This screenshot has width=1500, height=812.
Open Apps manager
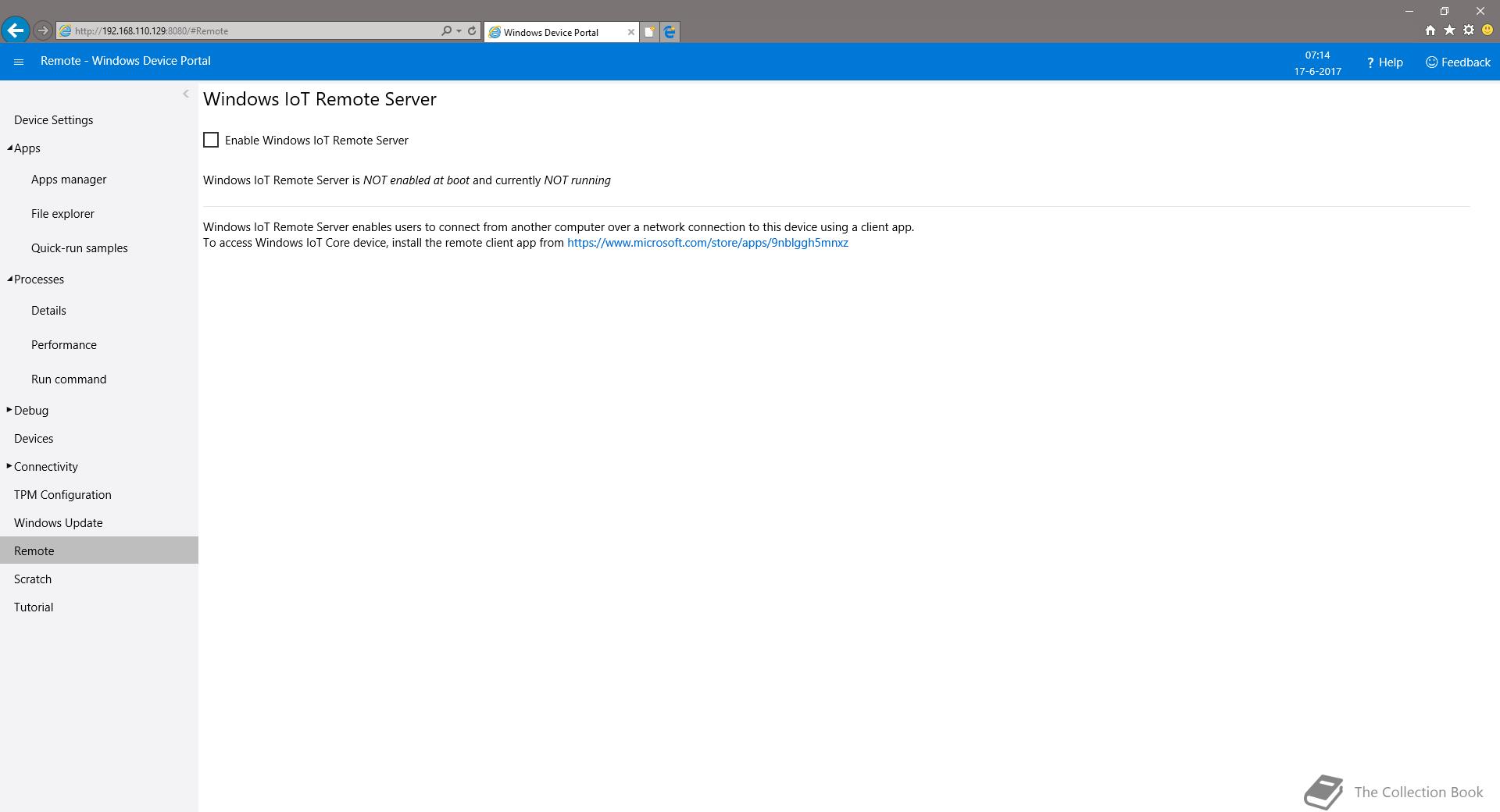(69, 180)
